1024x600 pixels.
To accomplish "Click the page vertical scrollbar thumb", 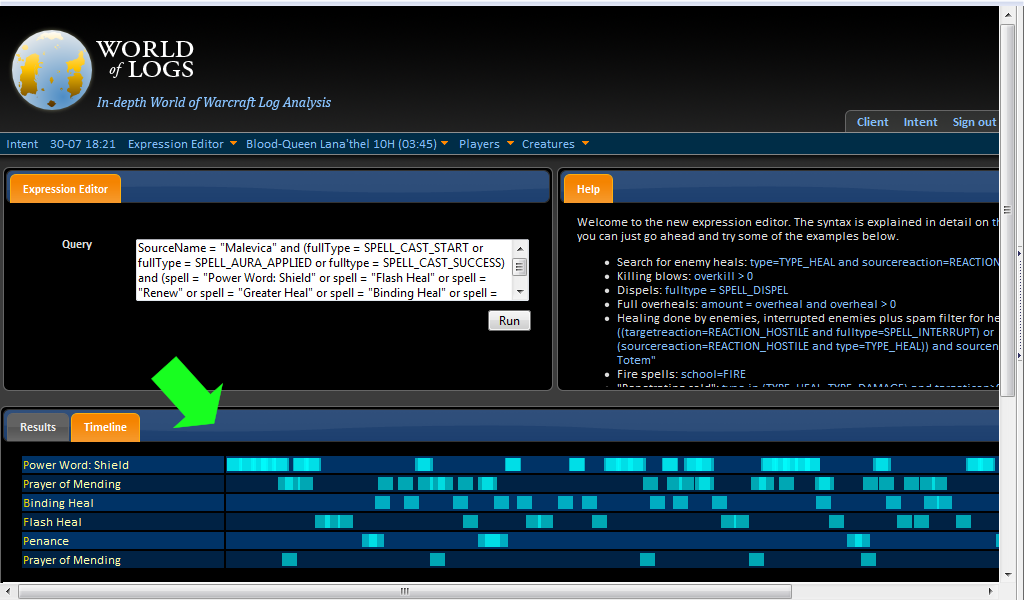I will click(1007, 210).
